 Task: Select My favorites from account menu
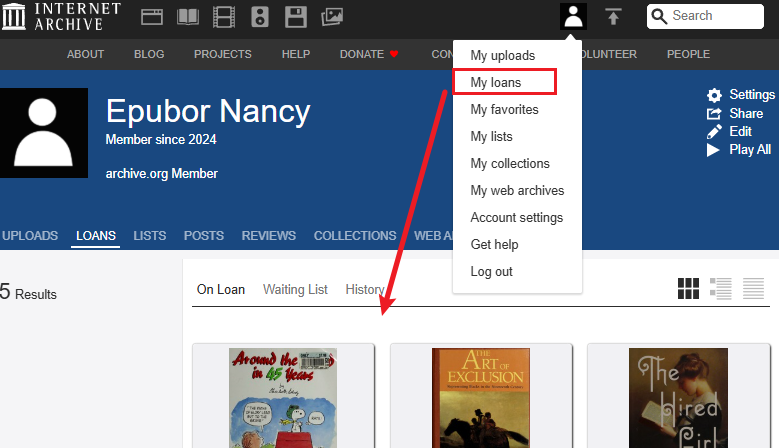504,110
